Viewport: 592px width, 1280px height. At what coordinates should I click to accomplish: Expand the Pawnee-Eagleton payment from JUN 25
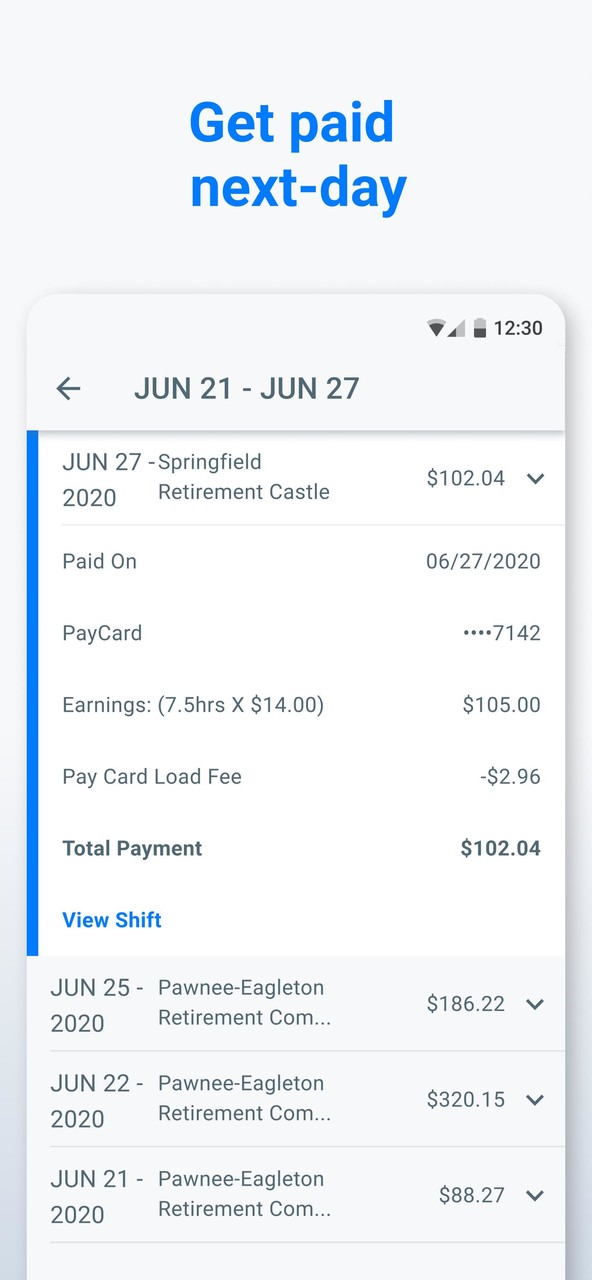535,1004
